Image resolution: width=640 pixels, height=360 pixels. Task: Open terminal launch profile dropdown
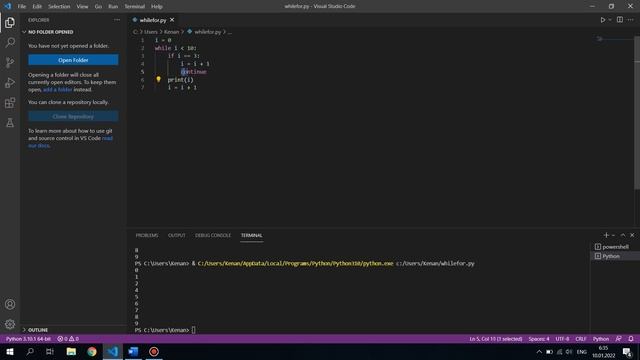[613, 236]
